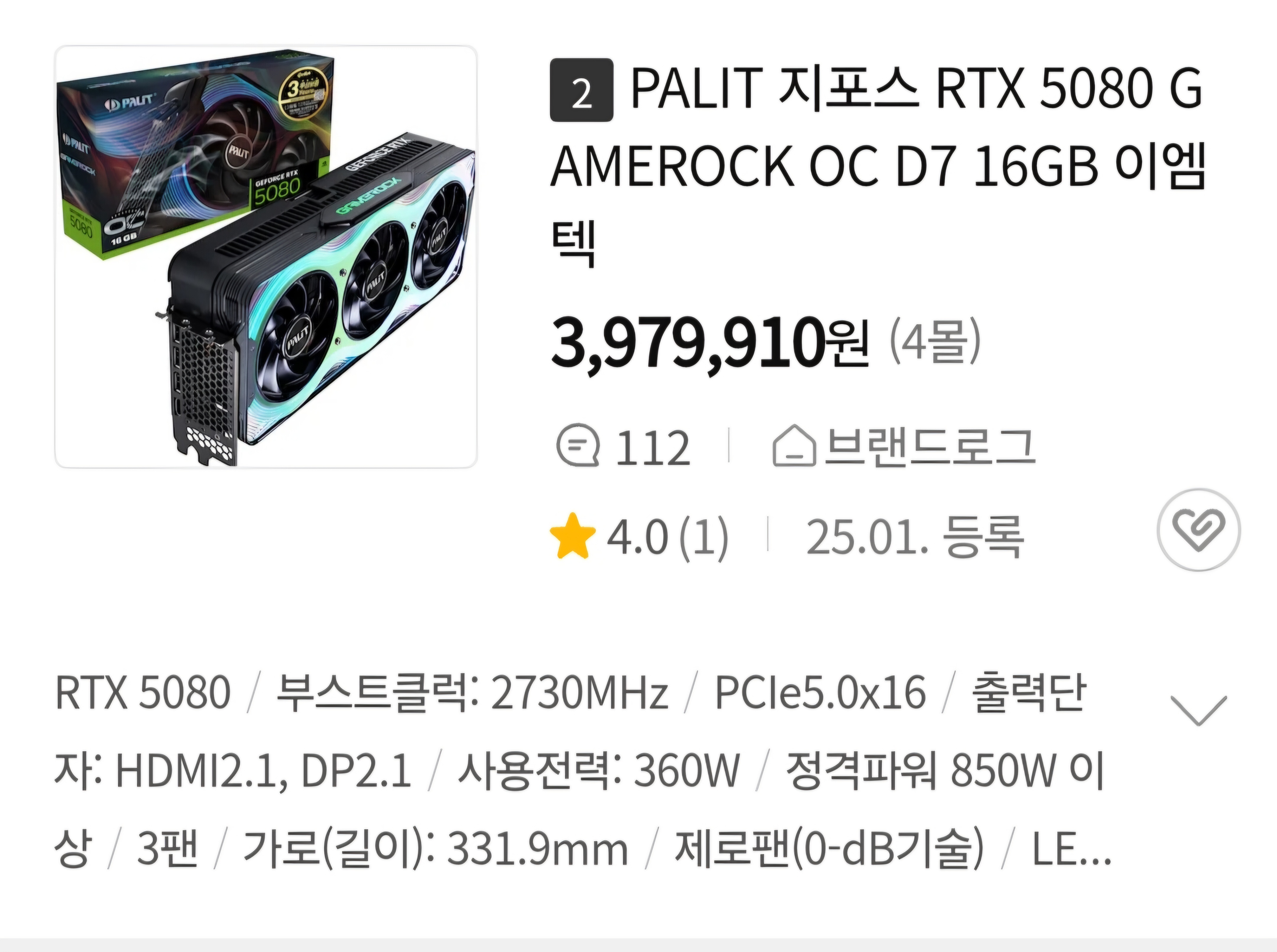
Task: Click the 25.01. 등록 registration date
Action: (914, 537)
